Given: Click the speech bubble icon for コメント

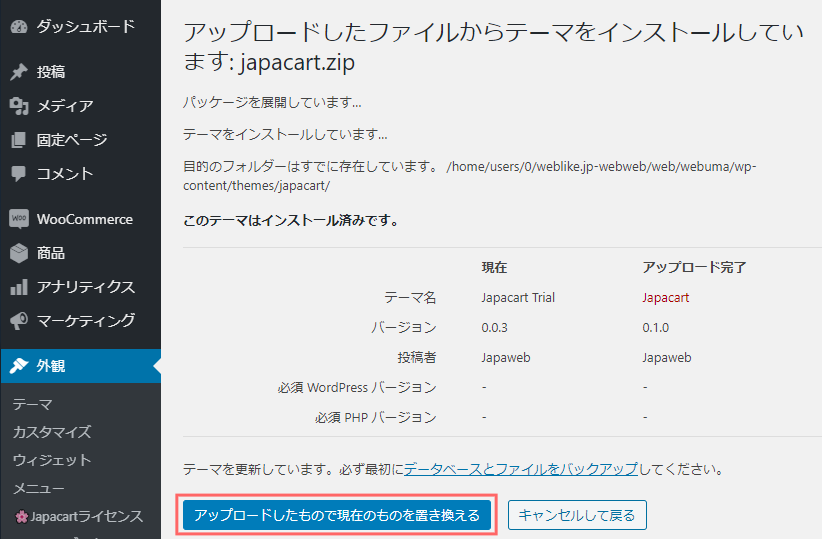Looking at the screenshot, I should [x=19, y=174].
